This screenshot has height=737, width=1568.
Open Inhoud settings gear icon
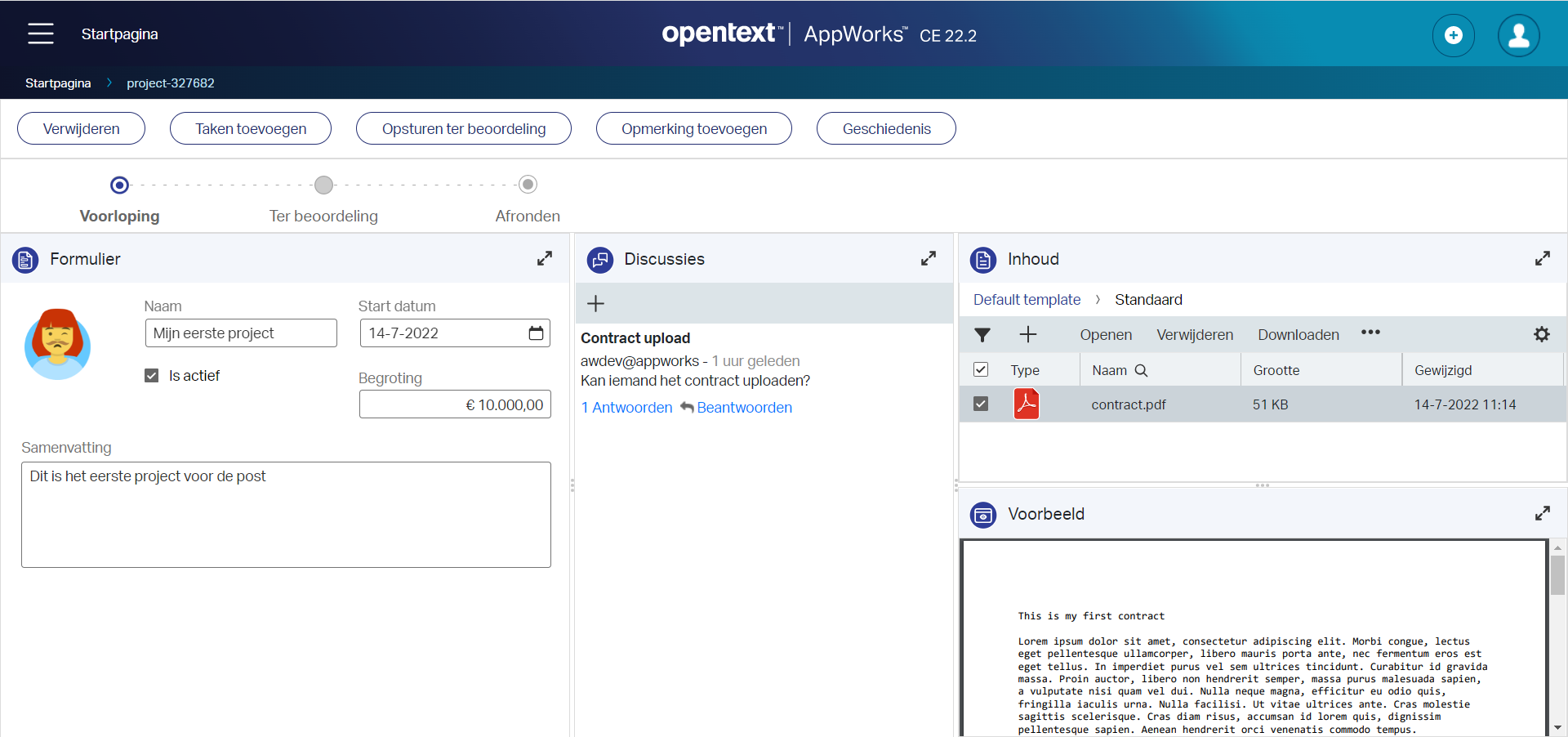click(1541, 334)
